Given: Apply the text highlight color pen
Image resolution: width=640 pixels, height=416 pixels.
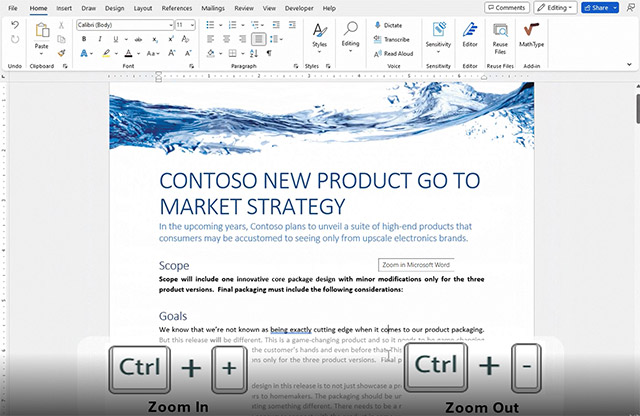Looking at the screenshot, I should (x=106, y=53).
